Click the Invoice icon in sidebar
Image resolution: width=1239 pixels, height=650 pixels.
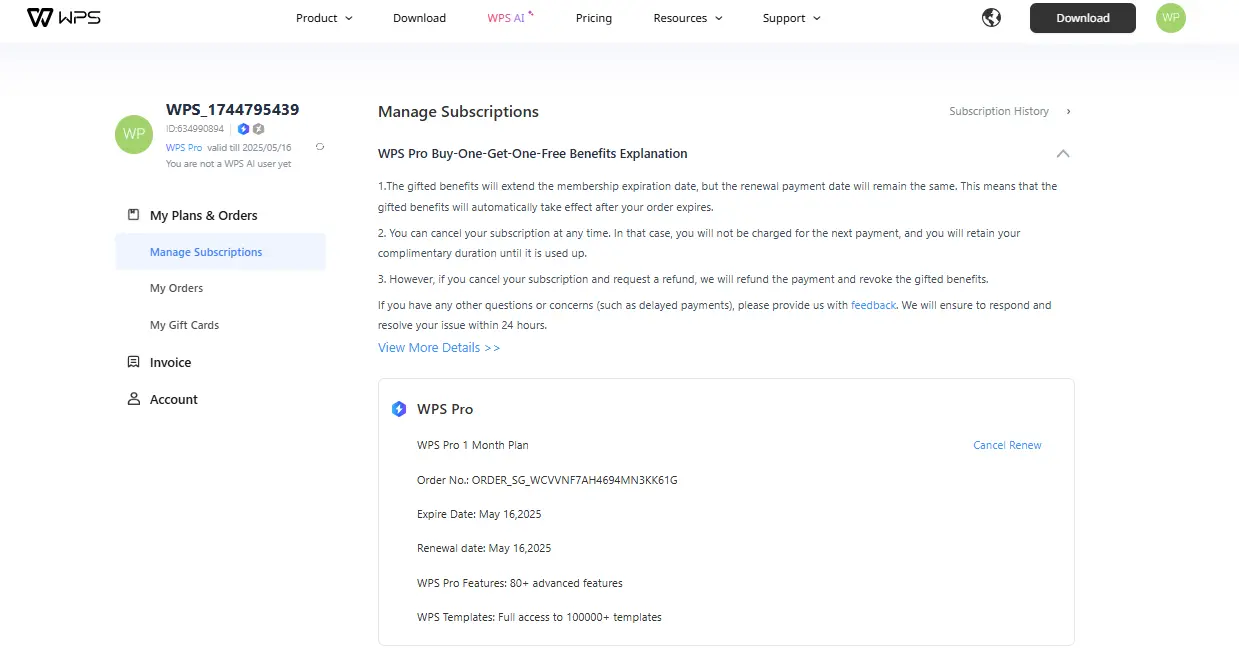tap(133, 362)
